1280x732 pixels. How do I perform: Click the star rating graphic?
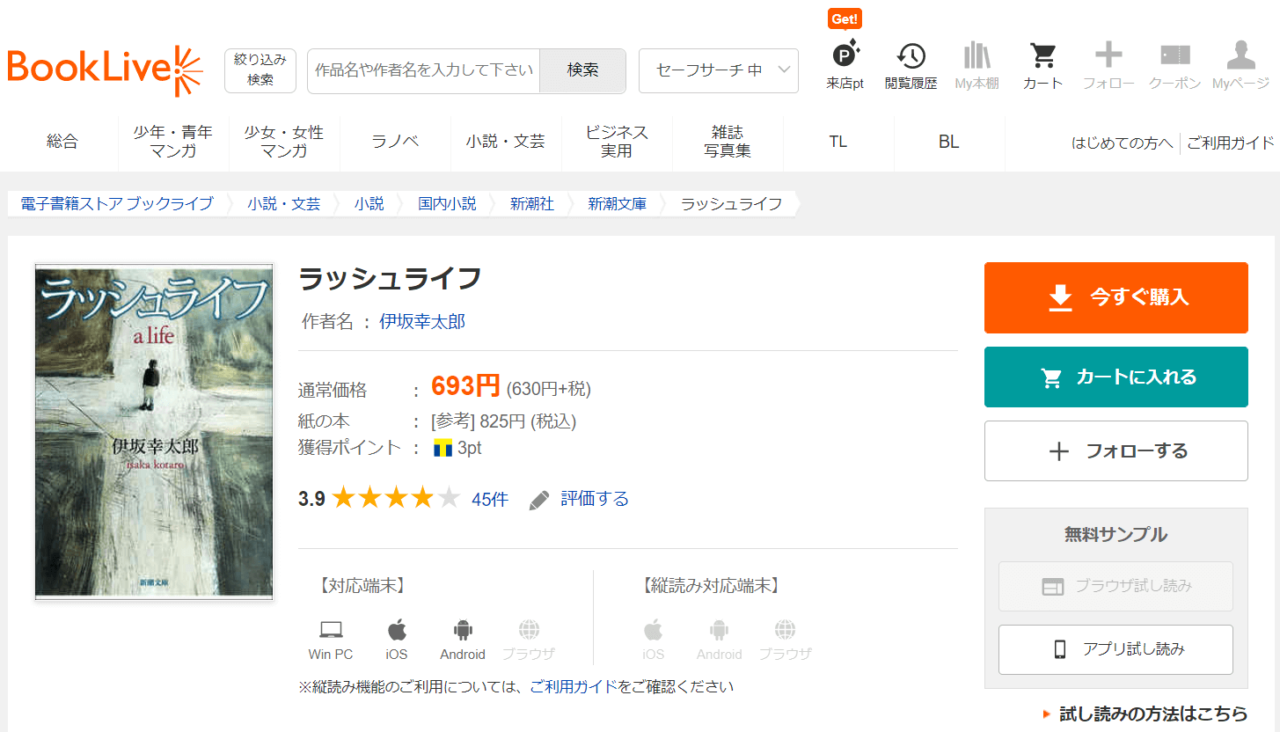click(396, 498)
